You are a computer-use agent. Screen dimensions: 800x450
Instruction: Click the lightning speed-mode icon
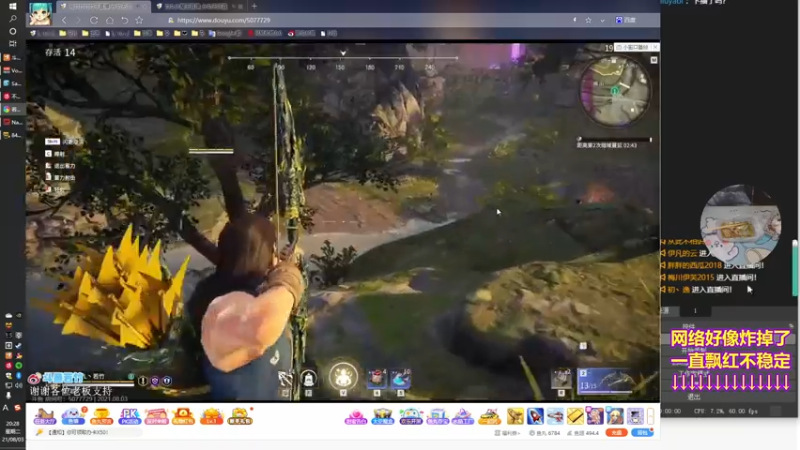574,20
